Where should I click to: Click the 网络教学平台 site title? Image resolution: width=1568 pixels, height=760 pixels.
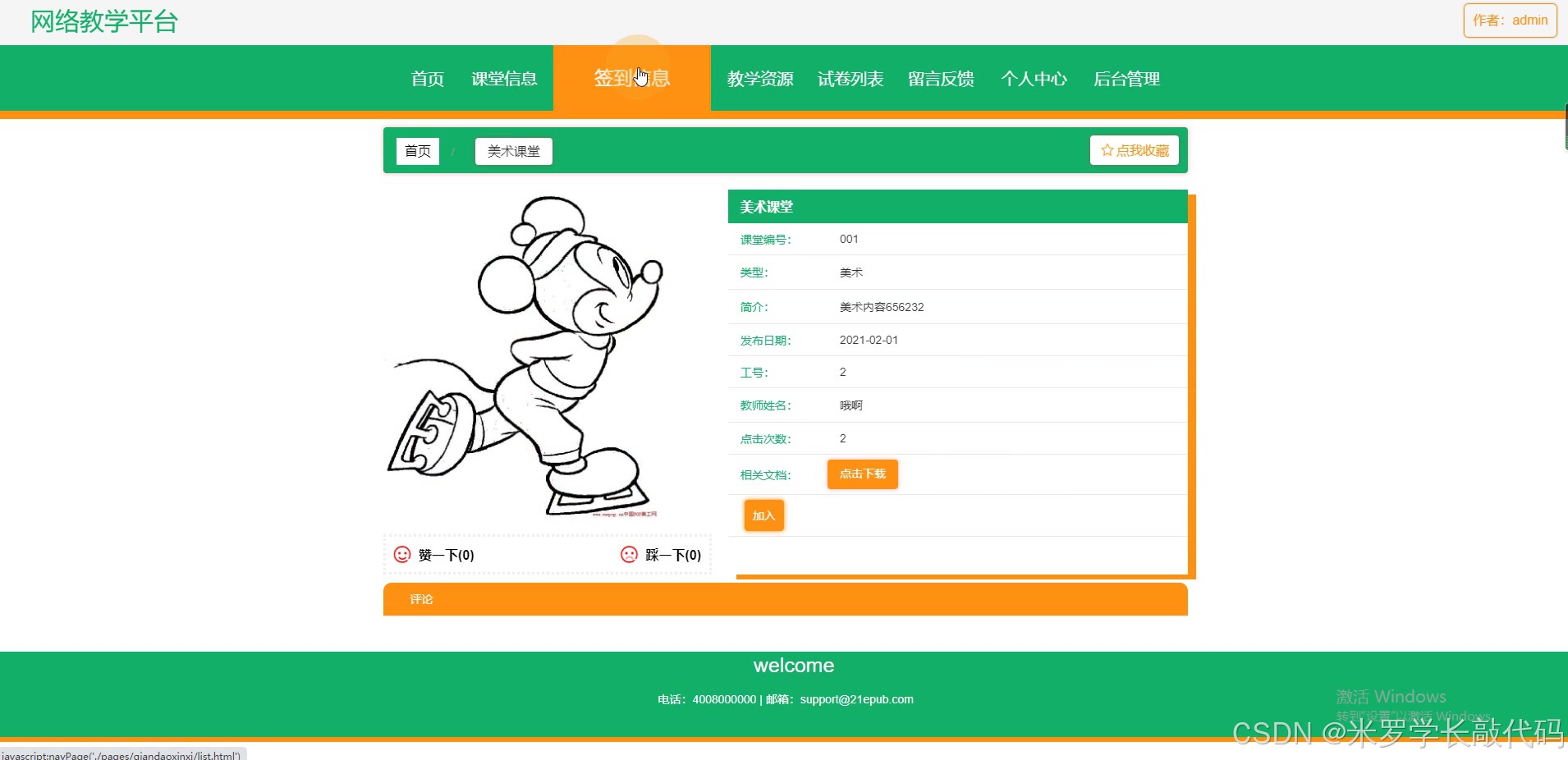[103, 21]
